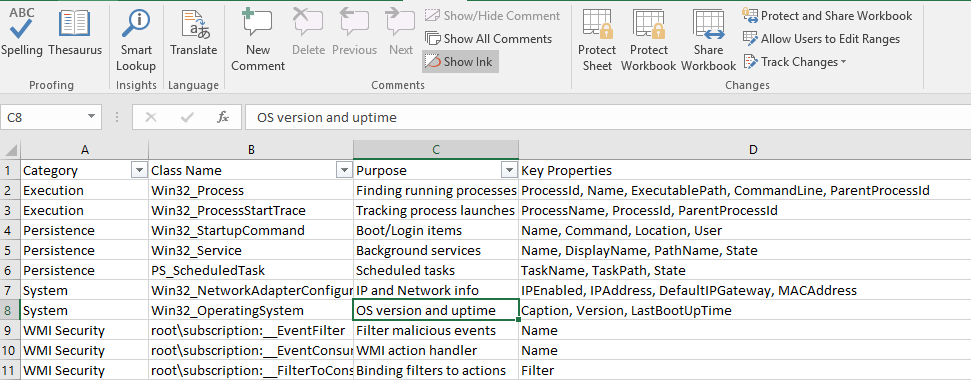Click Protect and Share Workbook

827,16
